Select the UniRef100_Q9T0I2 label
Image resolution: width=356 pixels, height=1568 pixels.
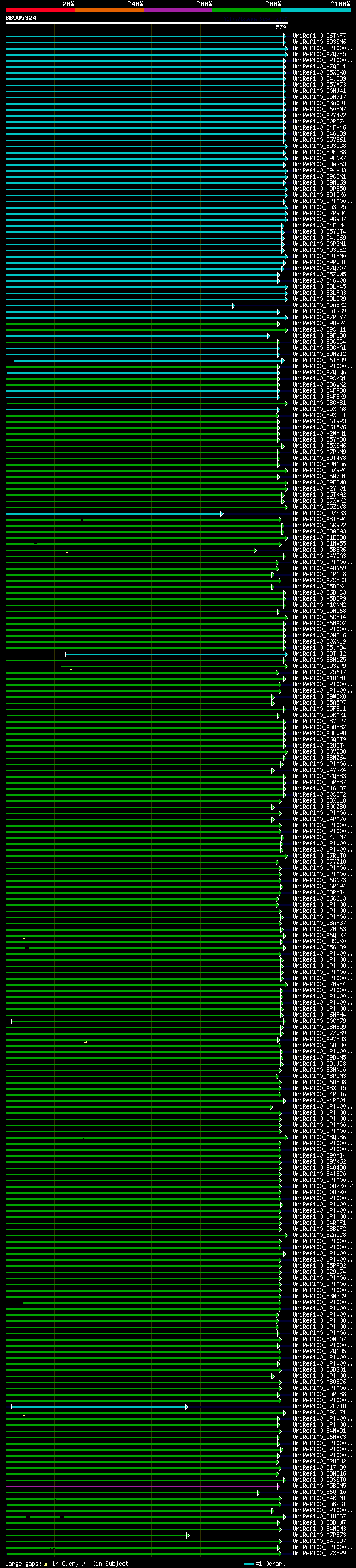click(x=319, y=654)
